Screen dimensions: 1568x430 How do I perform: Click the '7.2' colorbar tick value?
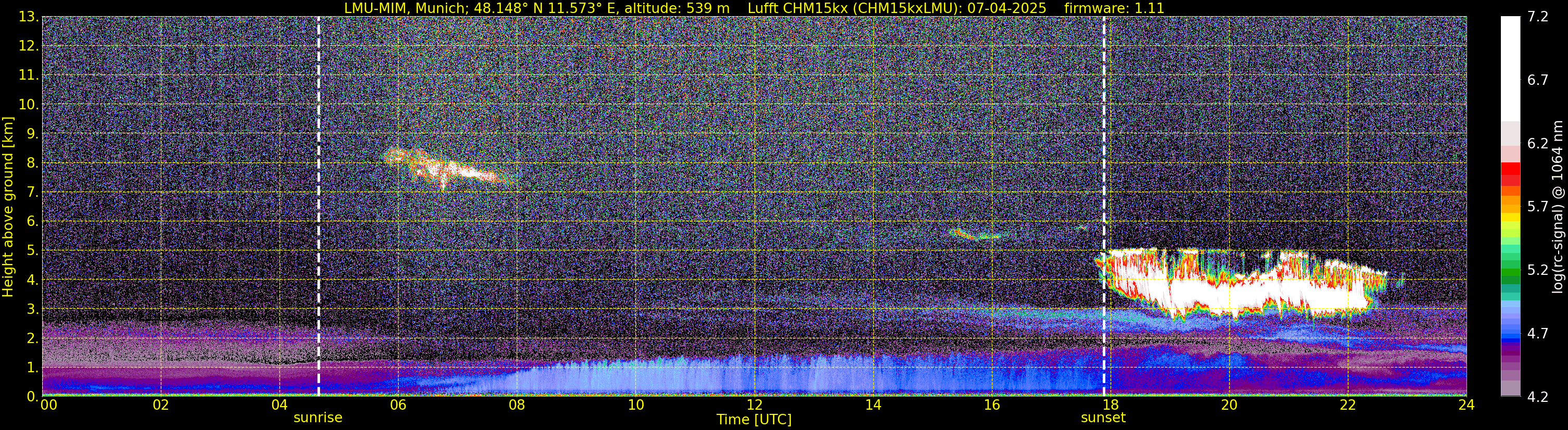pos(1538,17)
